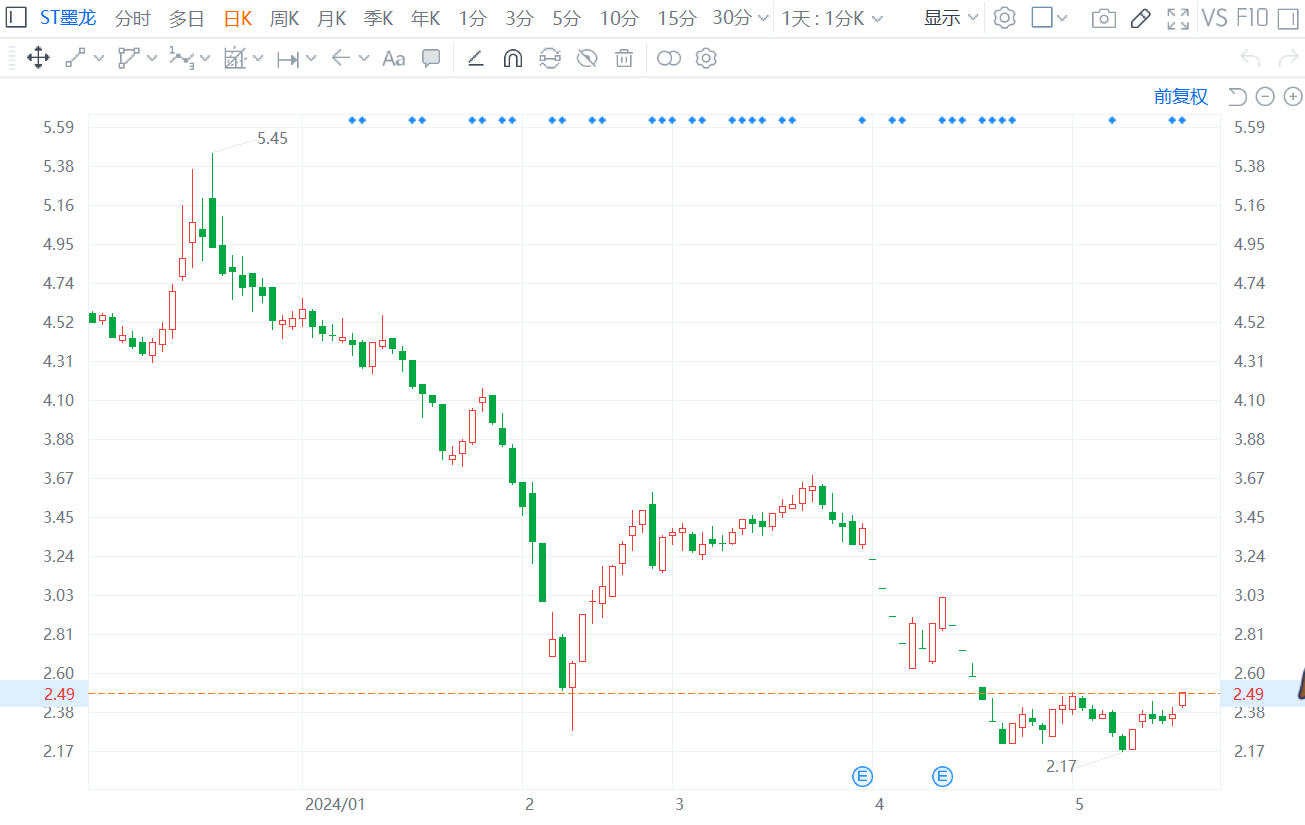The width and height of the screenshot is (1305, 825).
Task: Select the 1分 one-minute interval
Action: 472,18
